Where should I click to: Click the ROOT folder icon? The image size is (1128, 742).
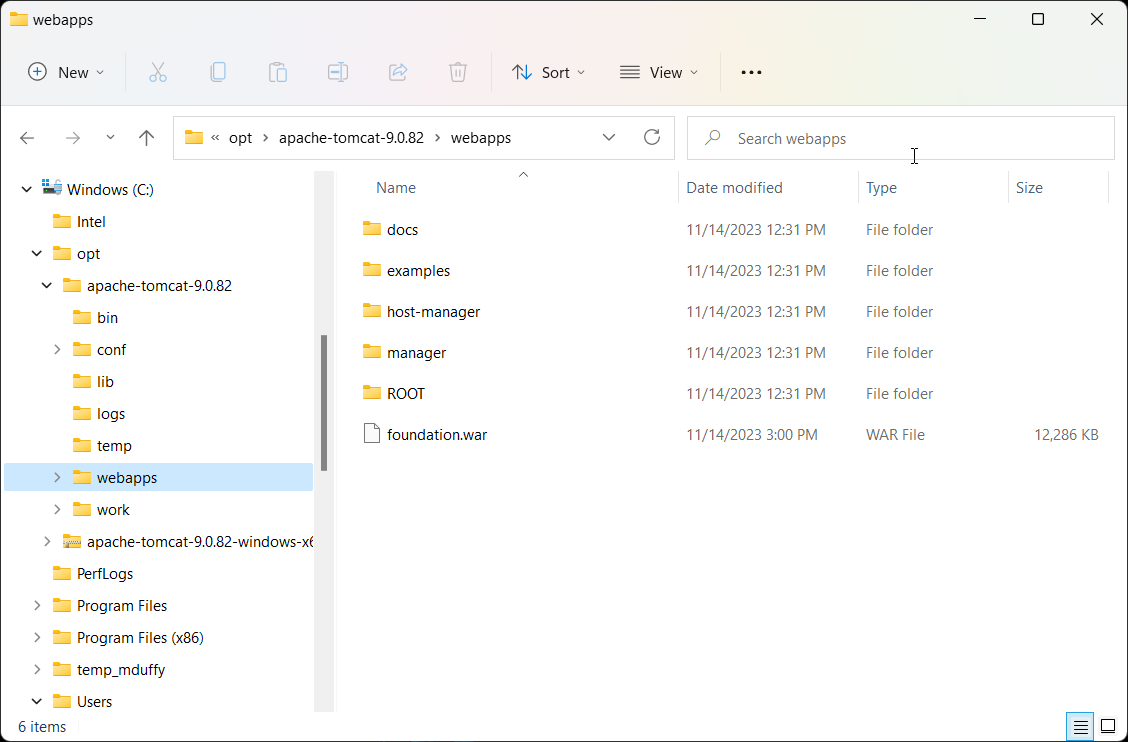click(372, 393)
